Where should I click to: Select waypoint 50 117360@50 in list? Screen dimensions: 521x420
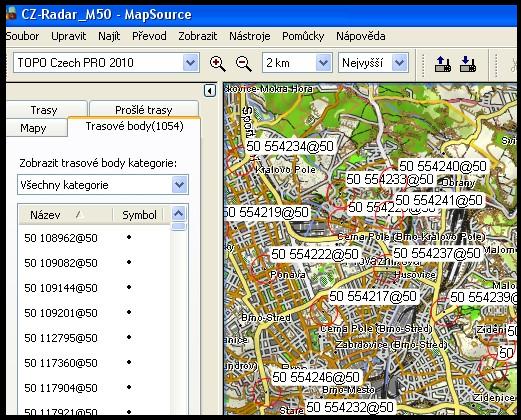tap(61, 363)
